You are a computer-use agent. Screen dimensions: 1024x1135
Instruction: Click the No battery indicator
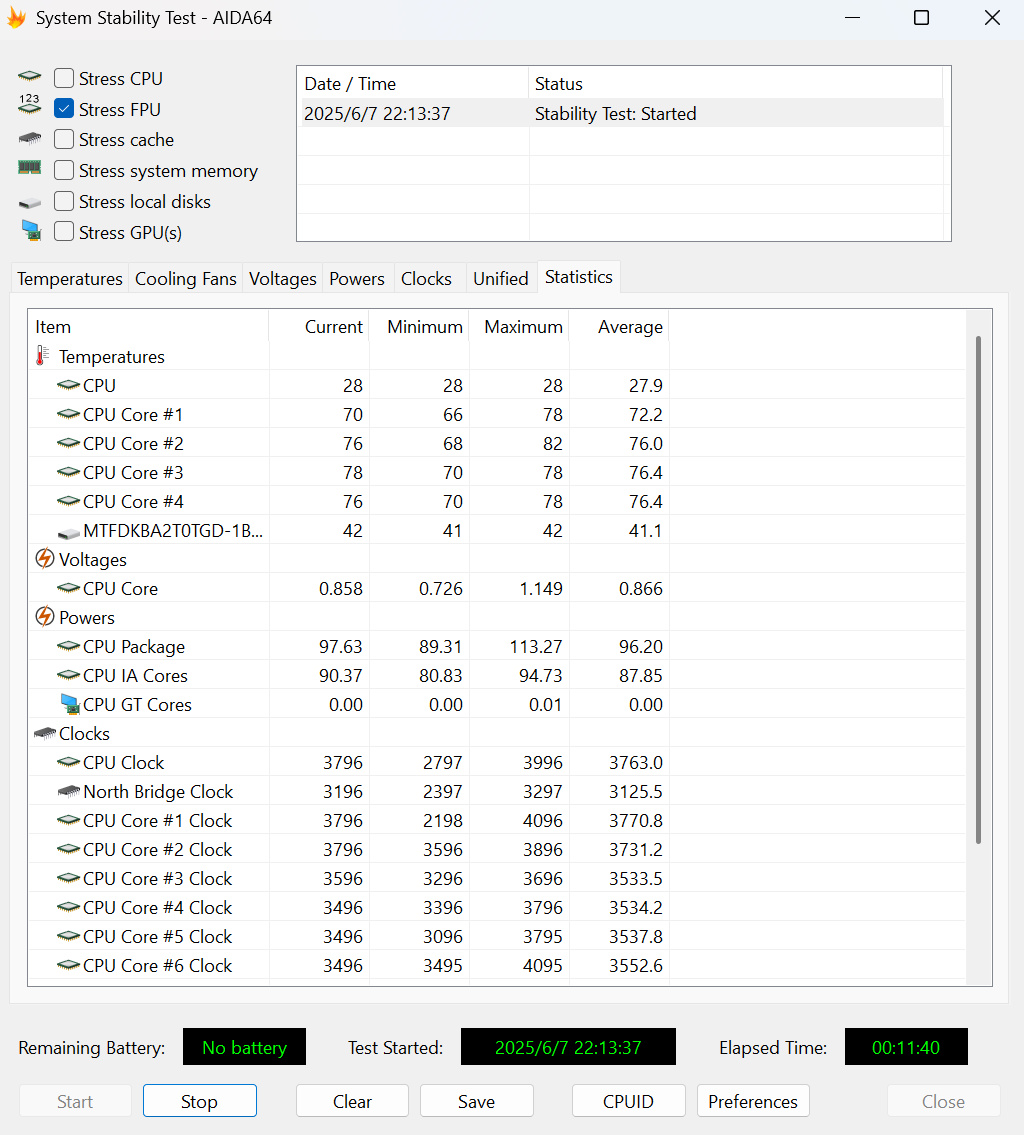pyautogui.click(x=244, y=1047)
